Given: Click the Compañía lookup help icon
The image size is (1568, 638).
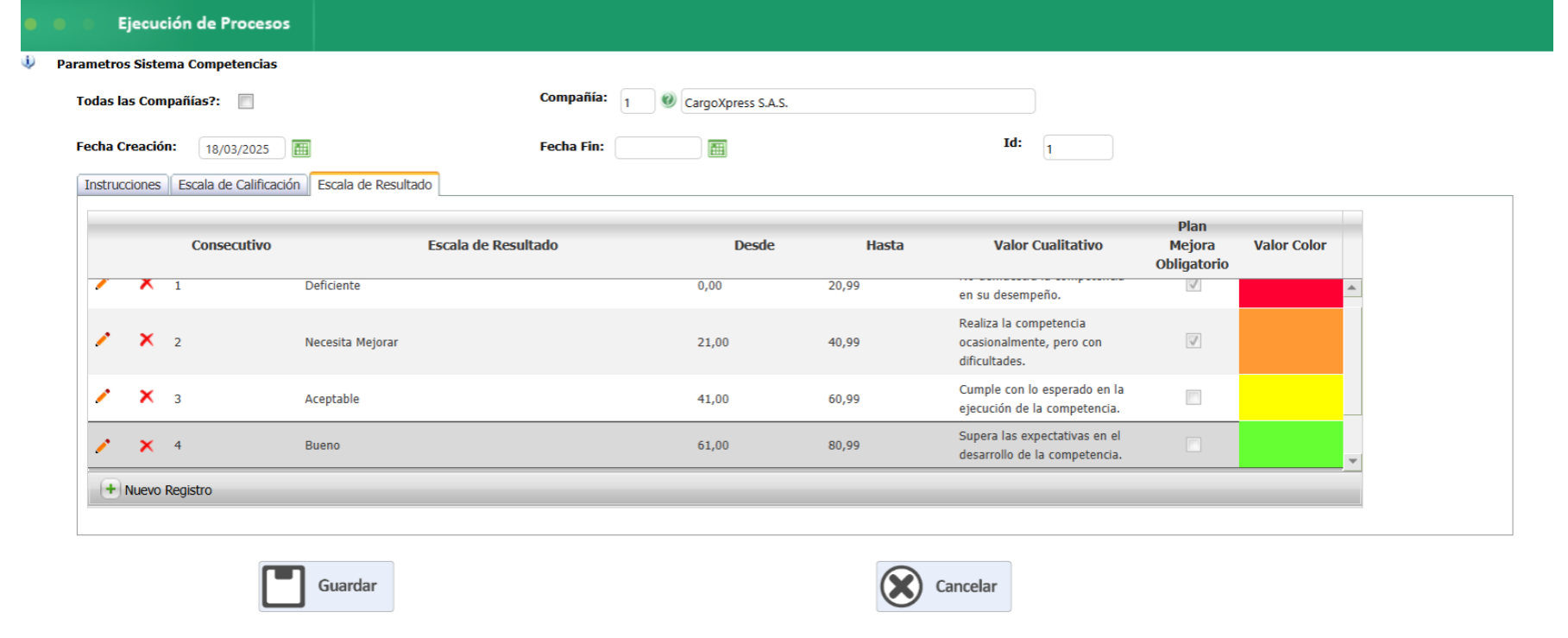Looking at the screenshot, I should [668, 101].
